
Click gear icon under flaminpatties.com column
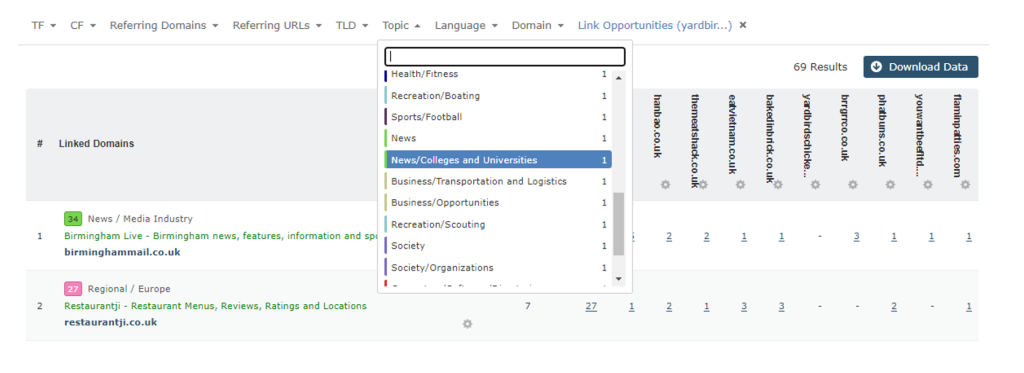pyautogui.click(x=965, y=185)
